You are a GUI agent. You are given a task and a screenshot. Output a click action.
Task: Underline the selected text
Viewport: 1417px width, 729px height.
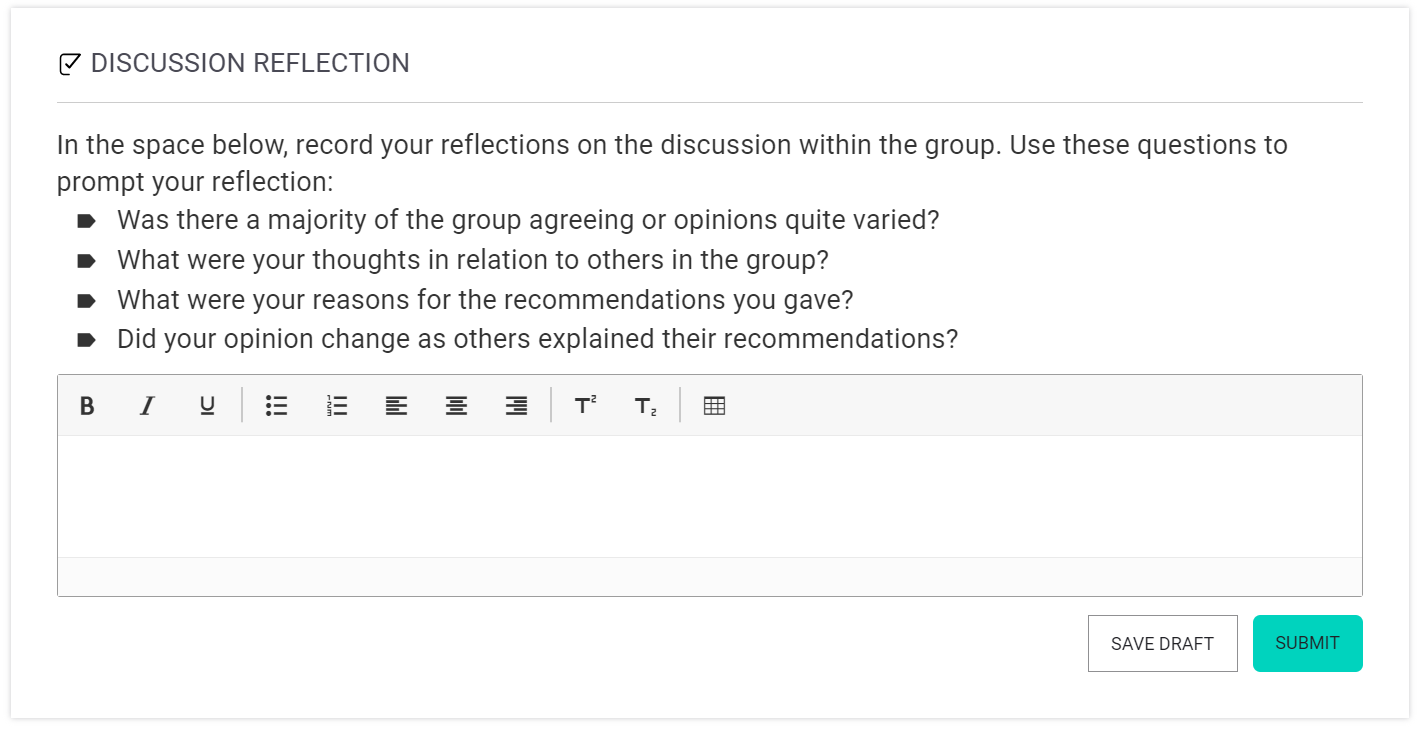207,406
